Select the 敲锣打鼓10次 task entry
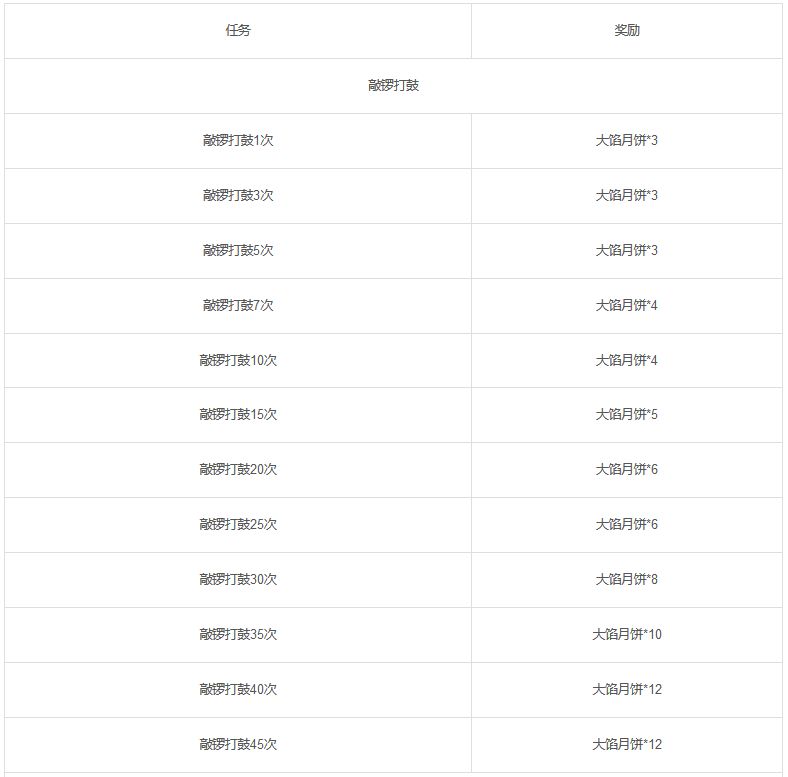788x777 pixels. click(238, 360)
